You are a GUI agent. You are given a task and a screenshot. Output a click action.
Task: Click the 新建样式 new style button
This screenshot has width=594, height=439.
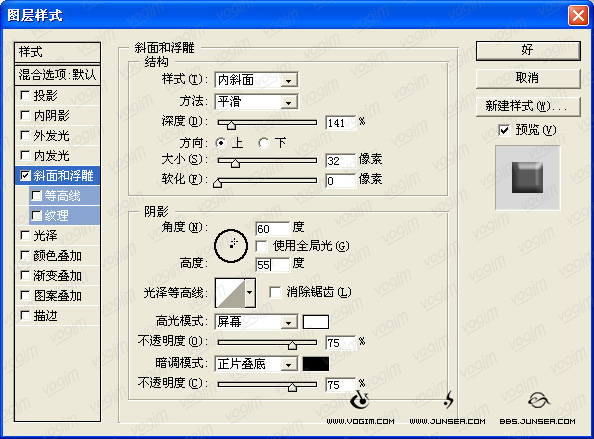[528, 106]
